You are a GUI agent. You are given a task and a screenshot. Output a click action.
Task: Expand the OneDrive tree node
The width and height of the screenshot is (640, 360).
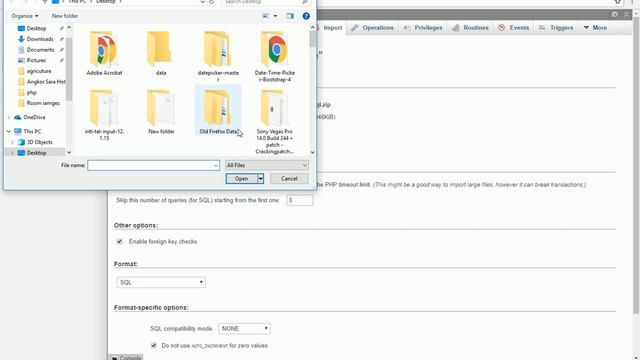pyautogui.click(x=9, y=118)
